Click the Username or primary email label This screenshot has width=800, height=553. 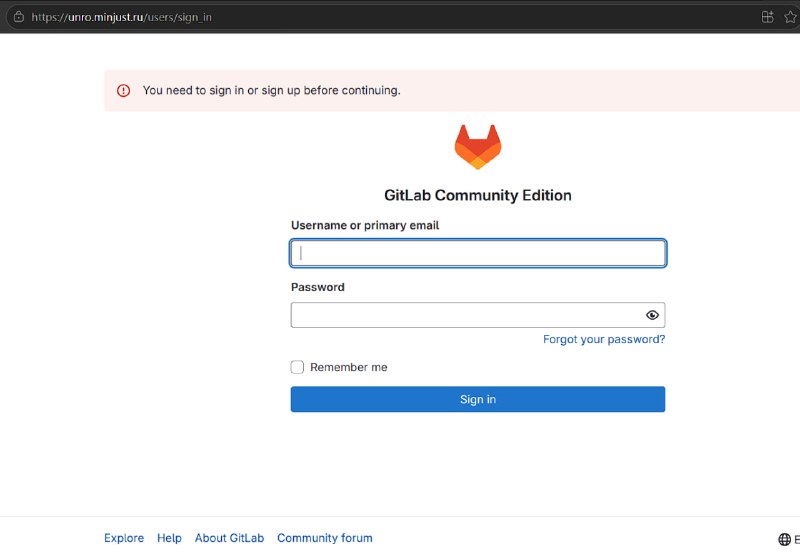pyautogui.click(x=365, y=225)
